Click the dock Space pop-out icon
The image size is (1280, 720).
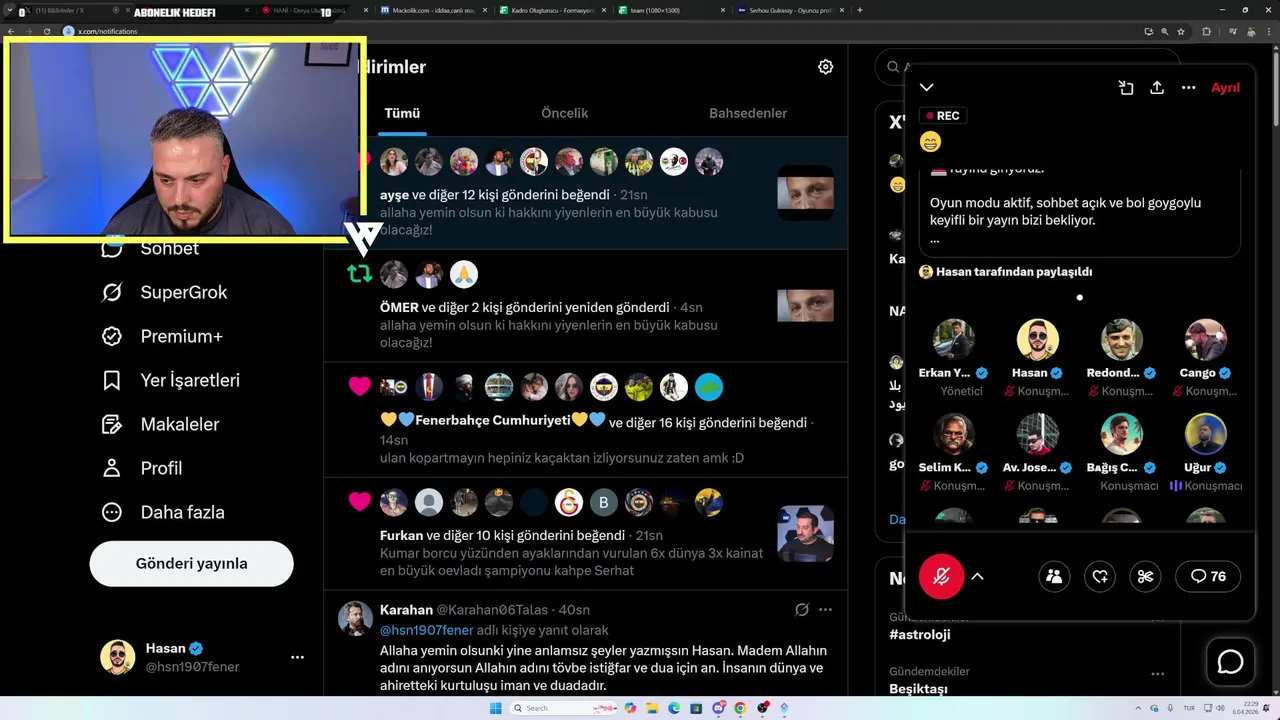[x=1126, y=88]
